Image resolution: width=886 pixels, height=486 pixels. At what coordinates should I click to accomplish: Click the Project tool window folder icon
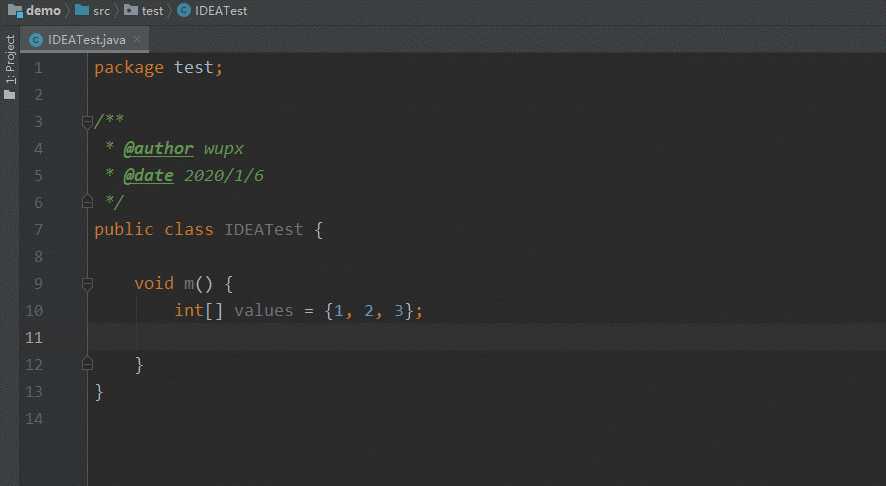coord(10,94)
